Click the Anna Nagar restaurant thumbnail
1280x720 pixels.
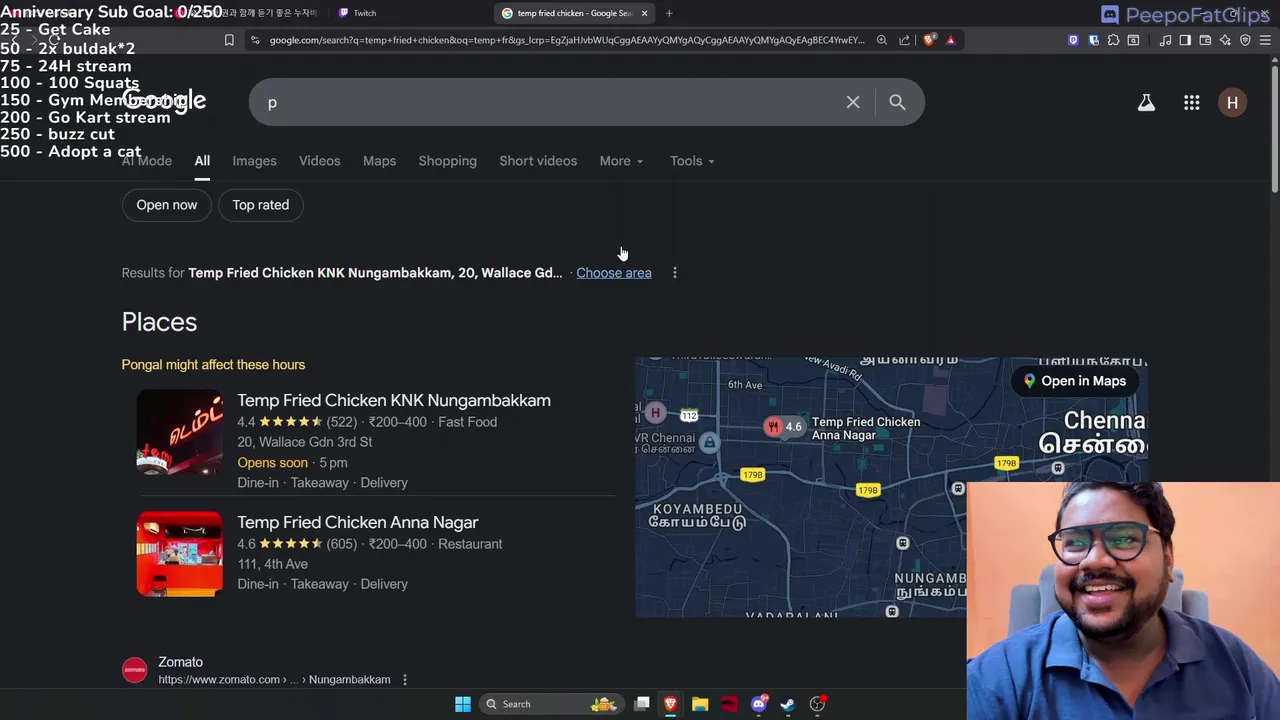pos(180,554)
